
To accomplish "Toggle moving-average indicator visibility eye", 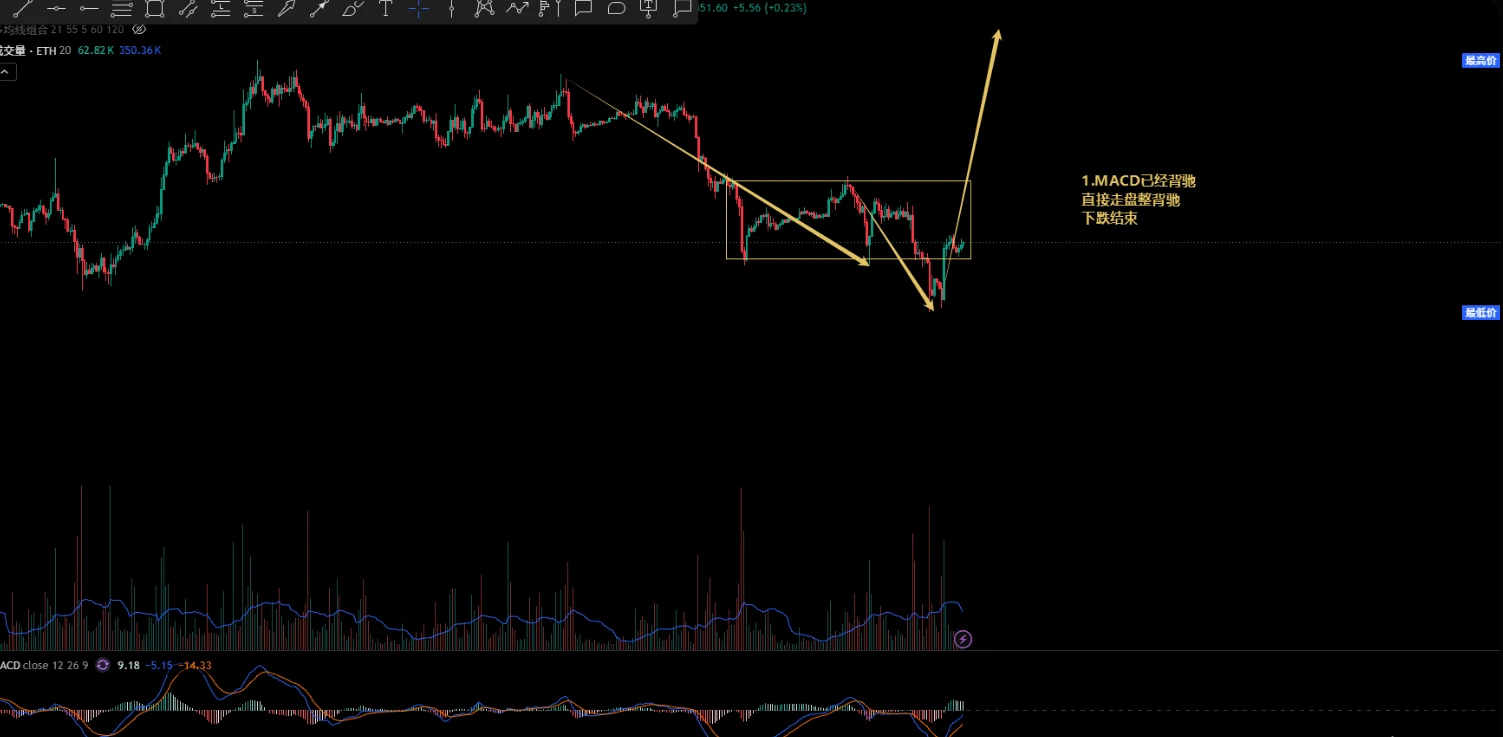I will (x=139, y=30).
